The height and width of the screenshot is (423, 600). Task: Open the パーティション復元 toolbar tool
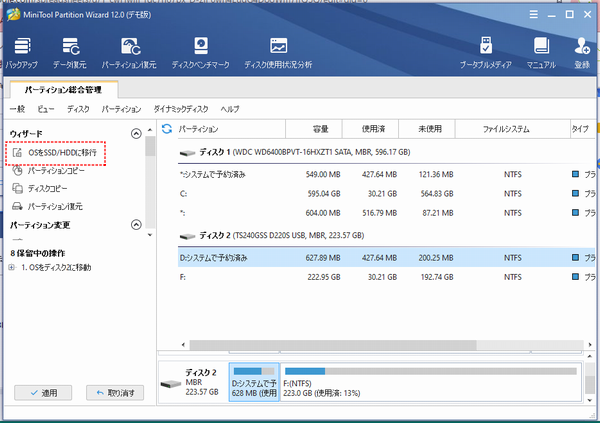point(129,53)
